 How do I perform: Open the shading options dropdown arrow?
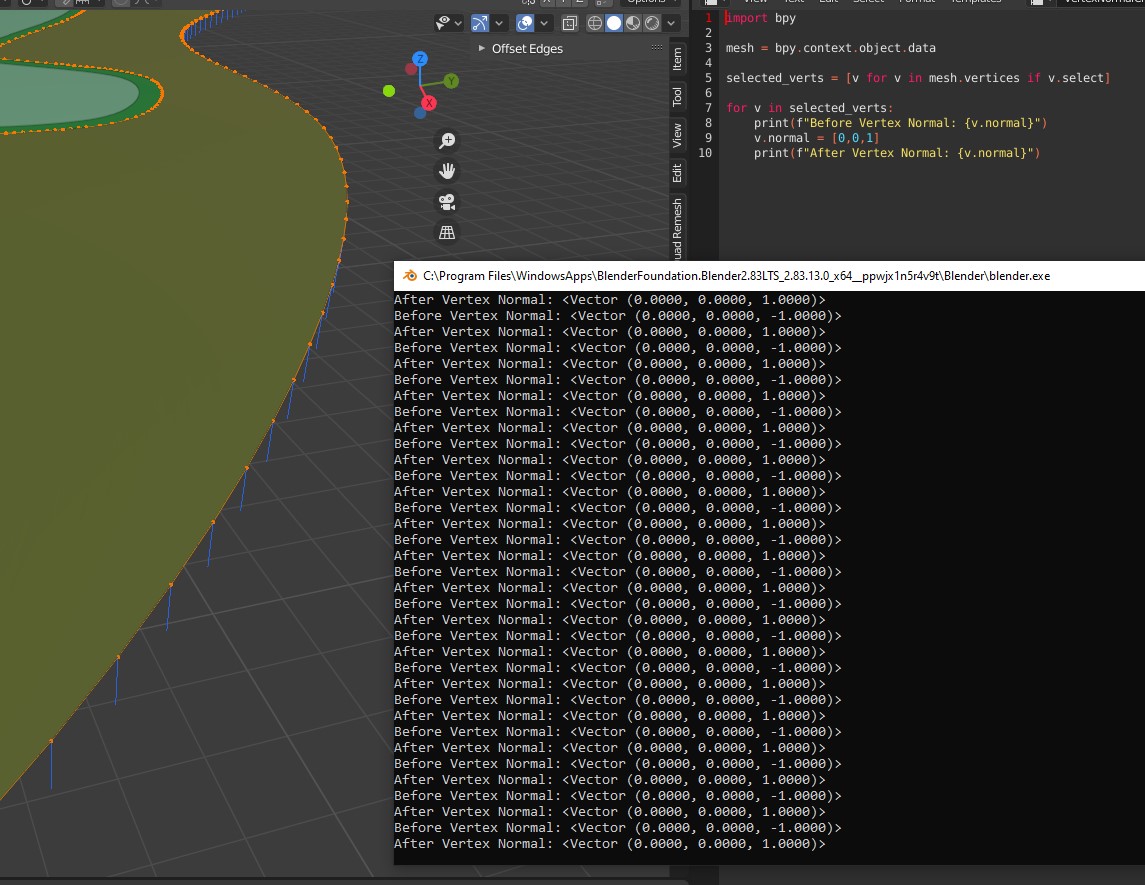click(x=671, y=23)
